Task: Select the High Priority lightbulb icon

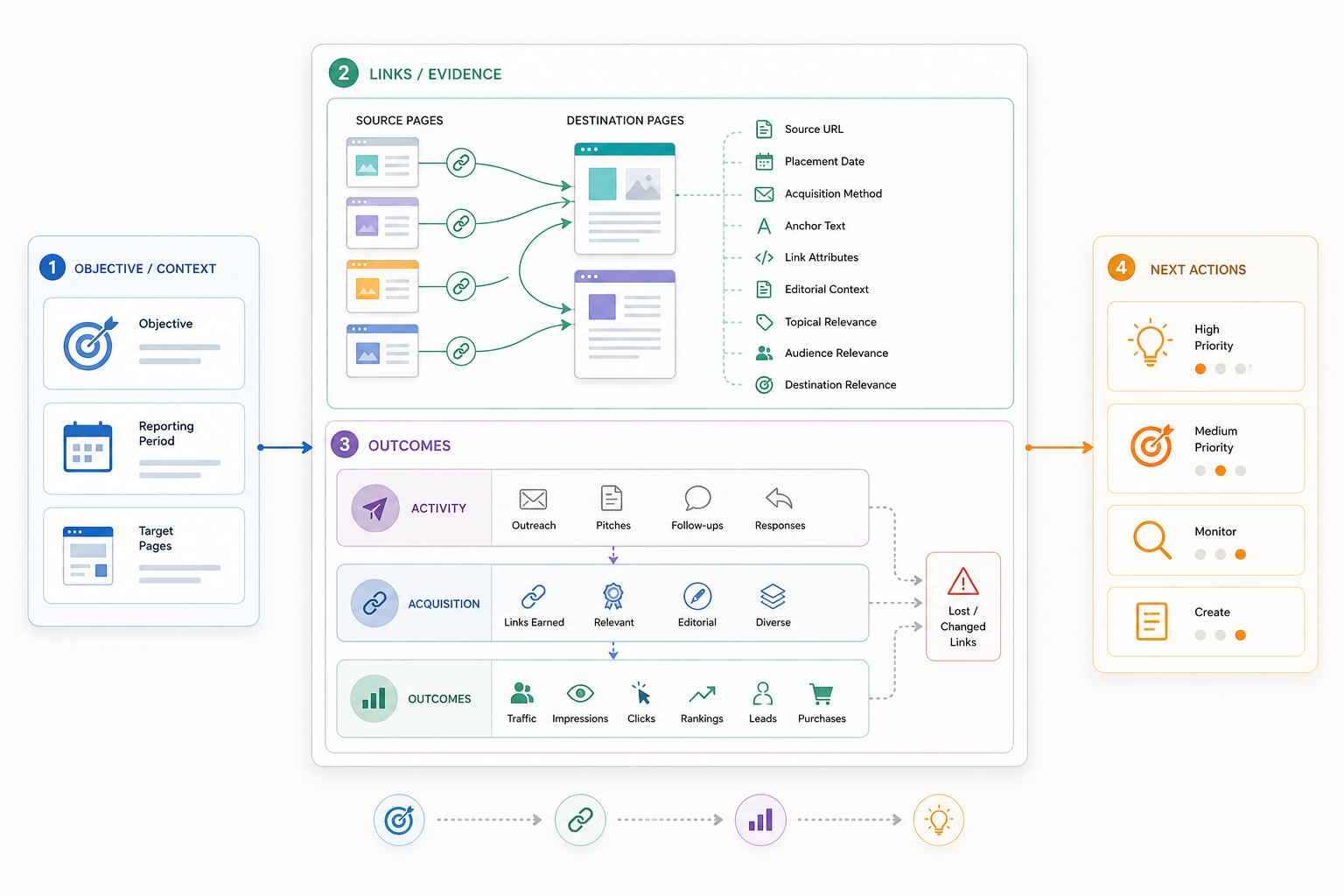Action: click(x=1150, y=342)
